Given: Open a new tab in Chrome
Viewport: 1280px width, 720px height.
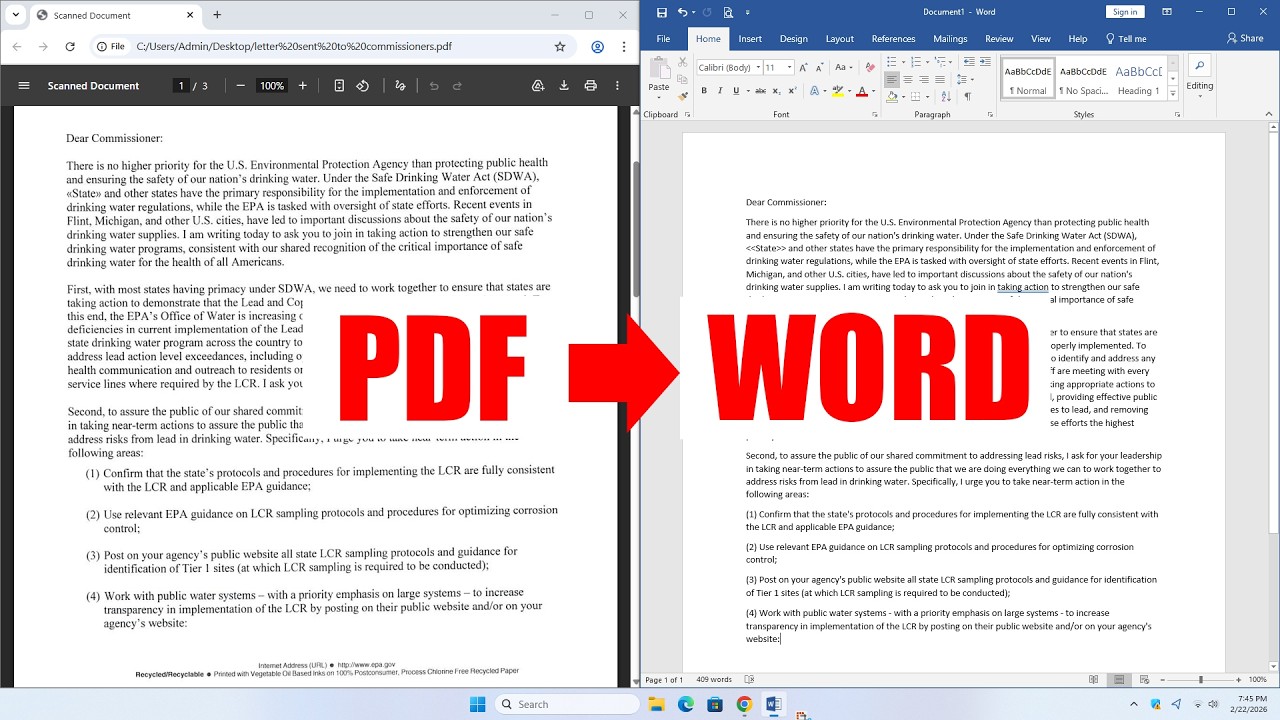Looking at the screenshot, I should [217, 15].
